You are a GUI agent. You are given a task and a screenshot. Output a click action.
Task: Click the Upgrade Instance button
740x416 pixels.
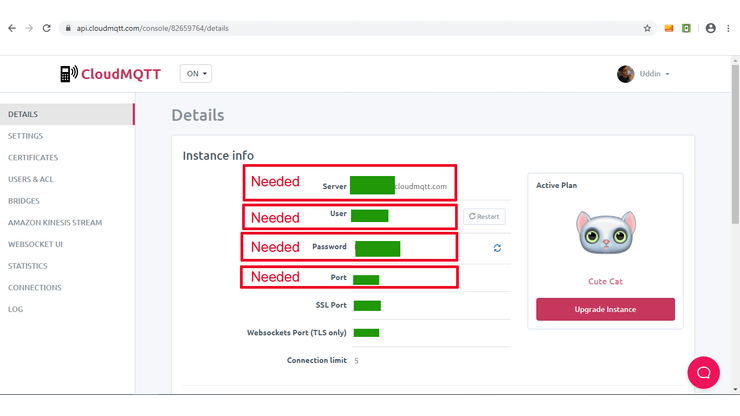point(605,309)
